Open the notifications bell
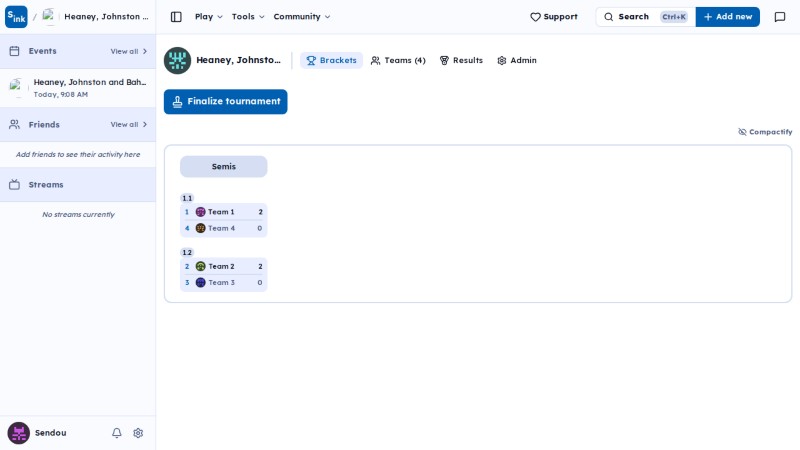The height and width of the screenshot is (450, 800). pos(117,433)
